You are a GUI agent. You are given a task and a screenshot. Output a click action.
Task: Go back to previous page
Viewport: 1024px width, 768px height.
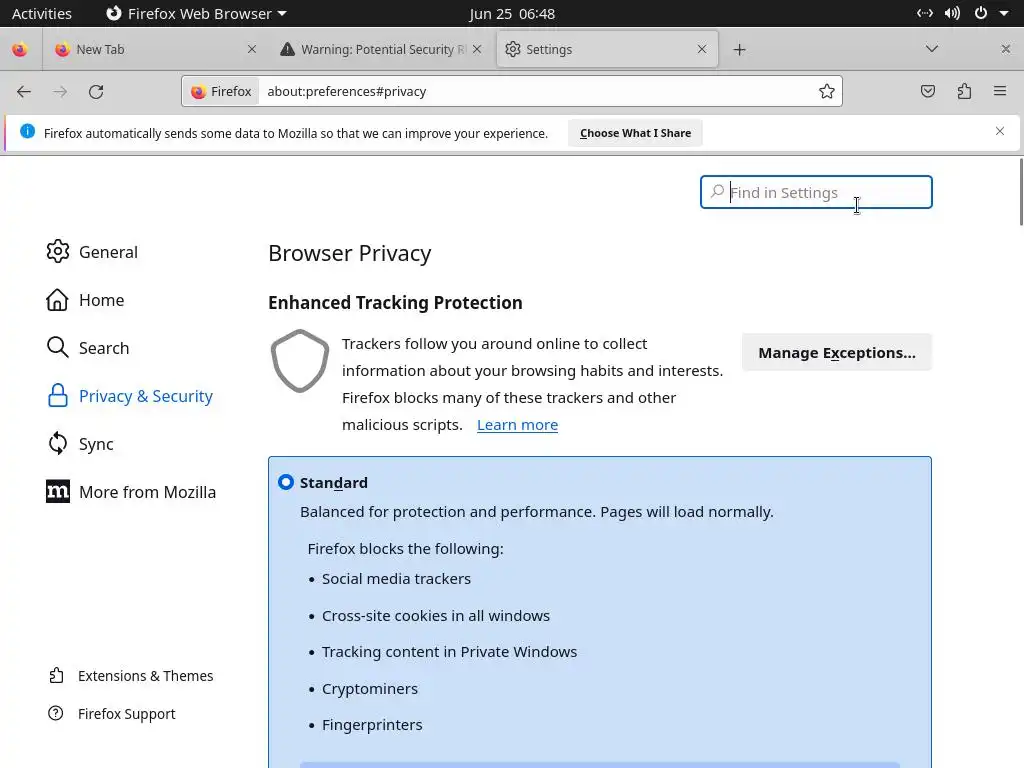(x=24, y=91)
